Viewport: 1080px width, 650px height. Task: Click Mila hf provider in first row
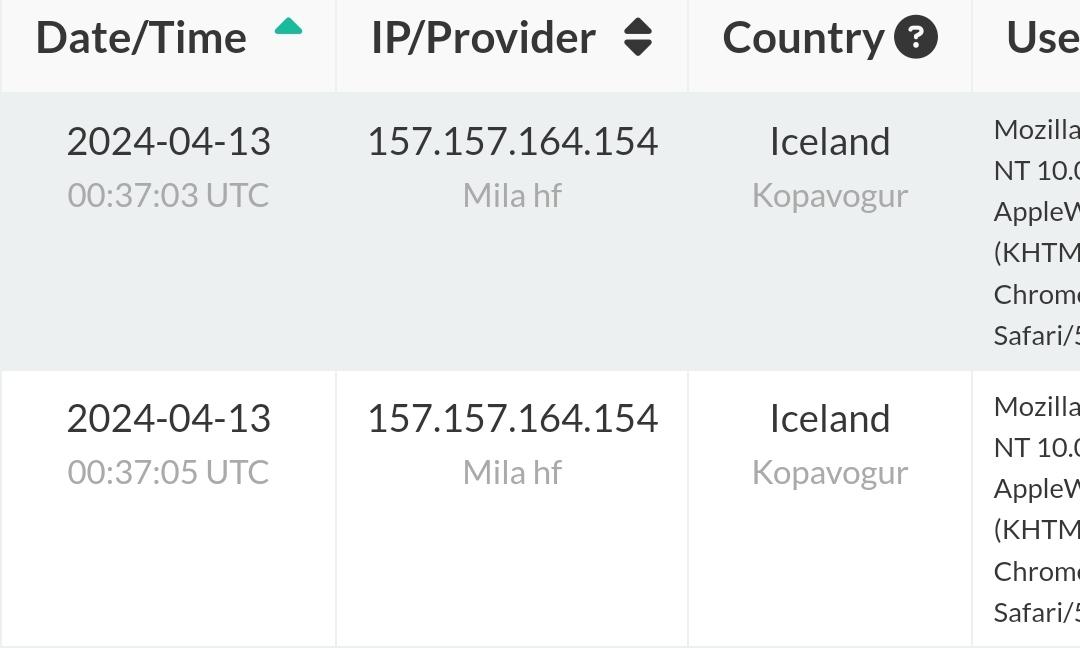tap(512, 196)
